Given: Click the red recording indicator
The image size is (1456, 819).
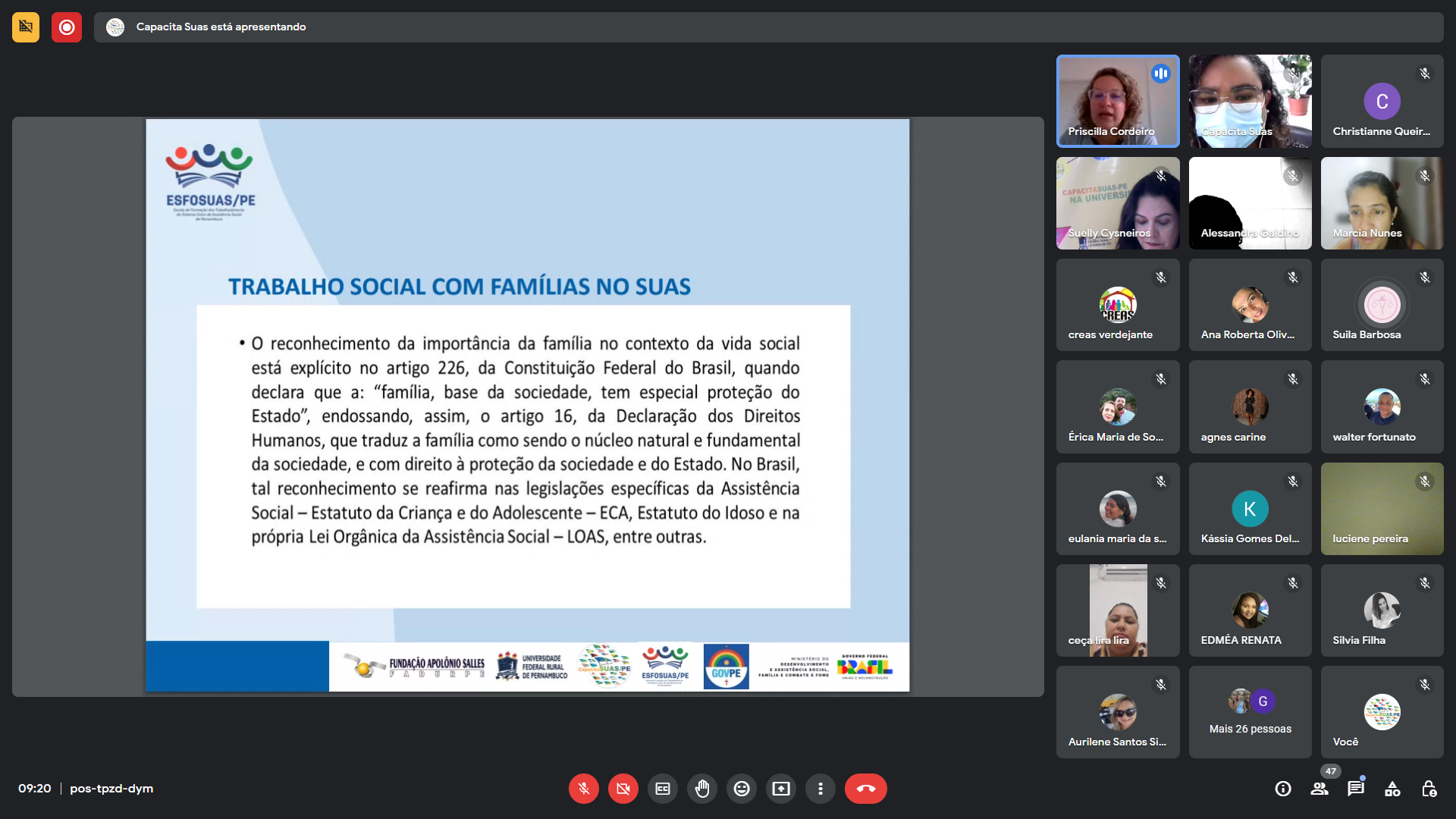Looking at the screenshot, I should coord(67,27).
